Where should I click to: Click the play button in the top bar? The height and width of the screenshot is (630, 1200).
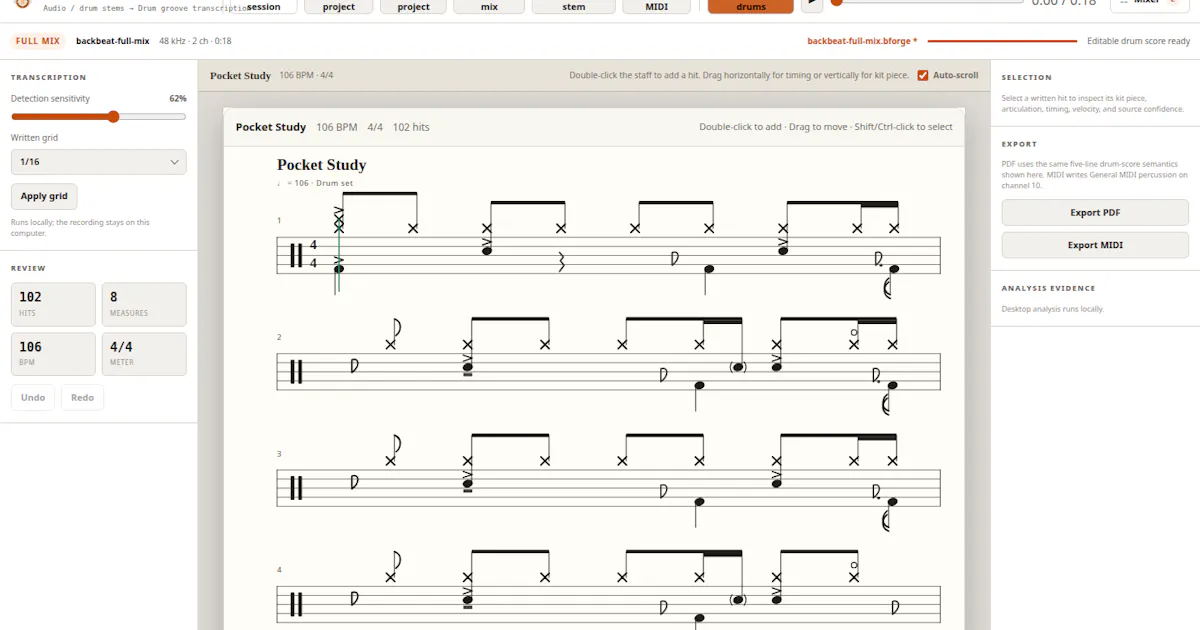pyautogui.click(x=812, y=4)
